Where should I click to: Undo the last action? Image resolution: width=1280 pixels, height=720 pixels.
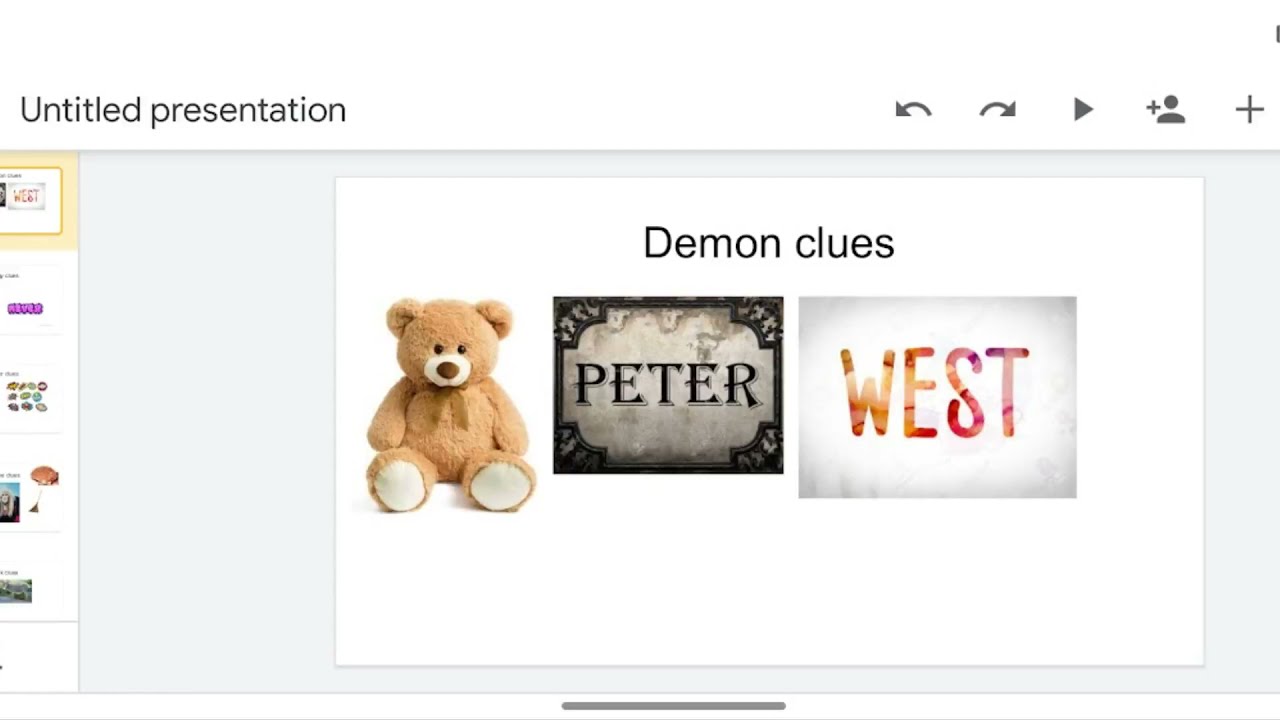pos(913,110)
